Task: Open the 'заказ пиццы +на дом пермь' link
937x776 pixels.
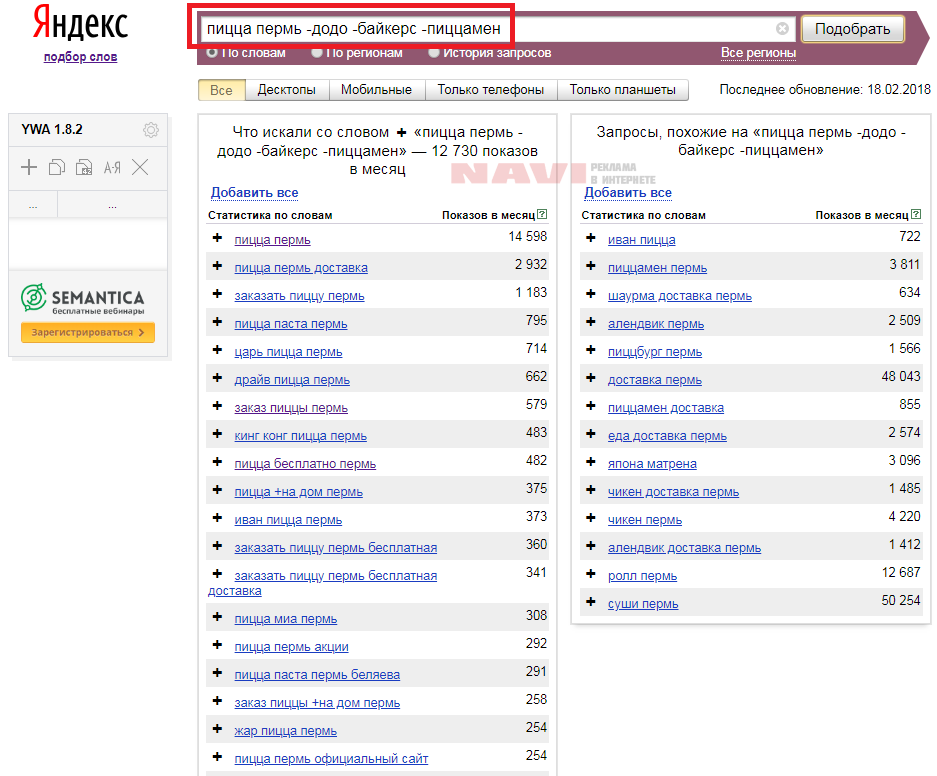Action: (317, 703)
